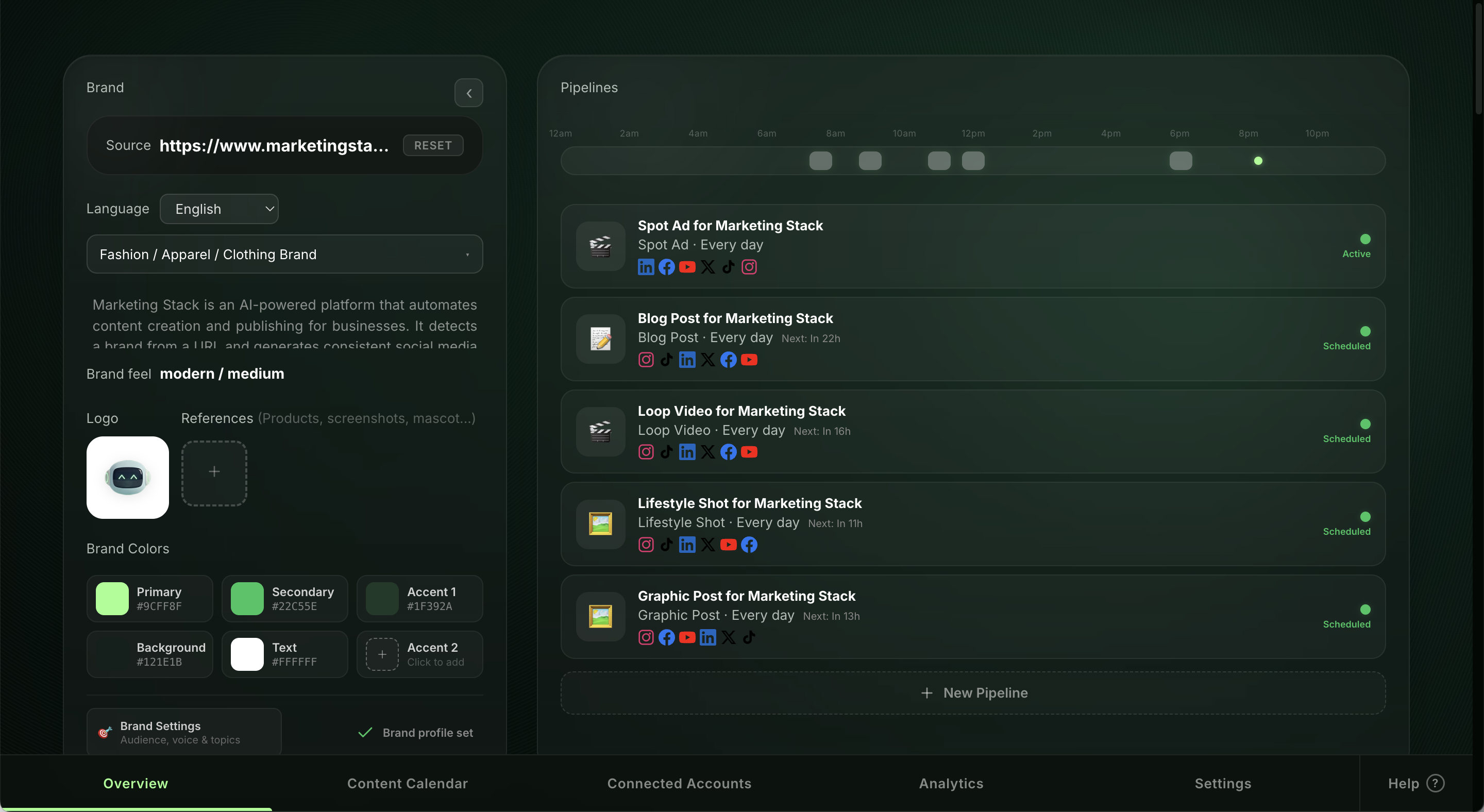
Task: Click Instagram icon on Graphic Post pipeline
Action: pos(646,637)
